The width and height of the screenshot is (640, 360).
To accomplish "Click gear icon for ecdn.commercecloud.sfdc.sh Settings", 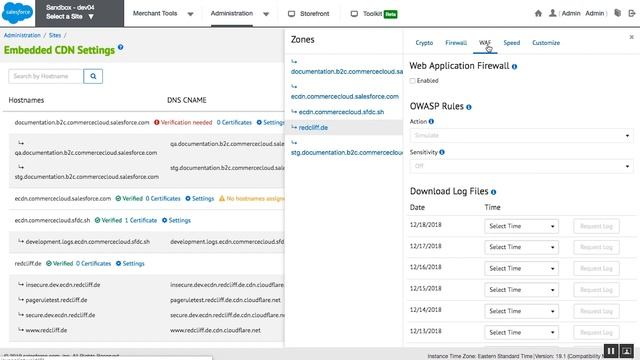I will [164, 220].
